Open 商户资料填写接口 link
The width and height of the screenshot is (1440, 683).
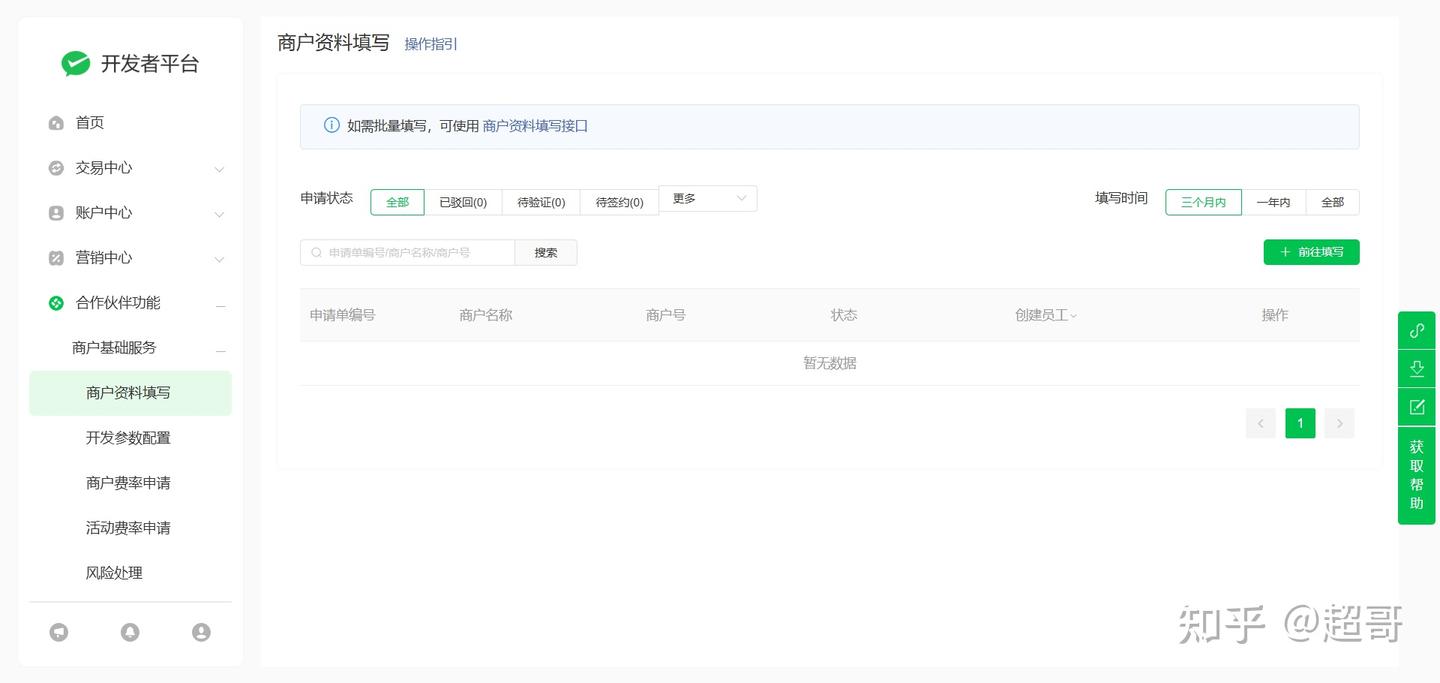coord(535,126)
